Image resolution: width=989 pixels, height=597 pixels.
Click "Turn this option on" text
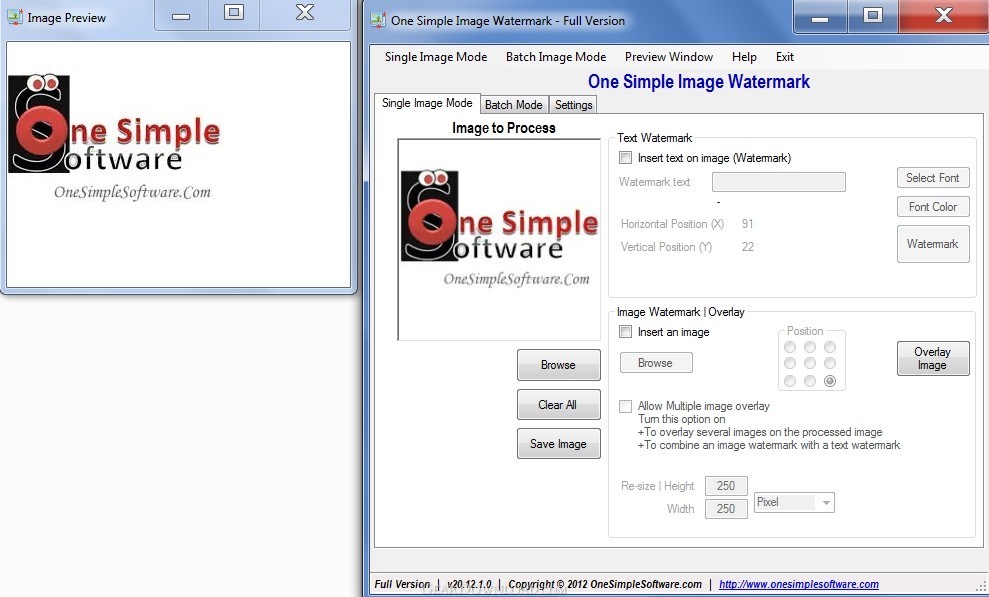682,419
